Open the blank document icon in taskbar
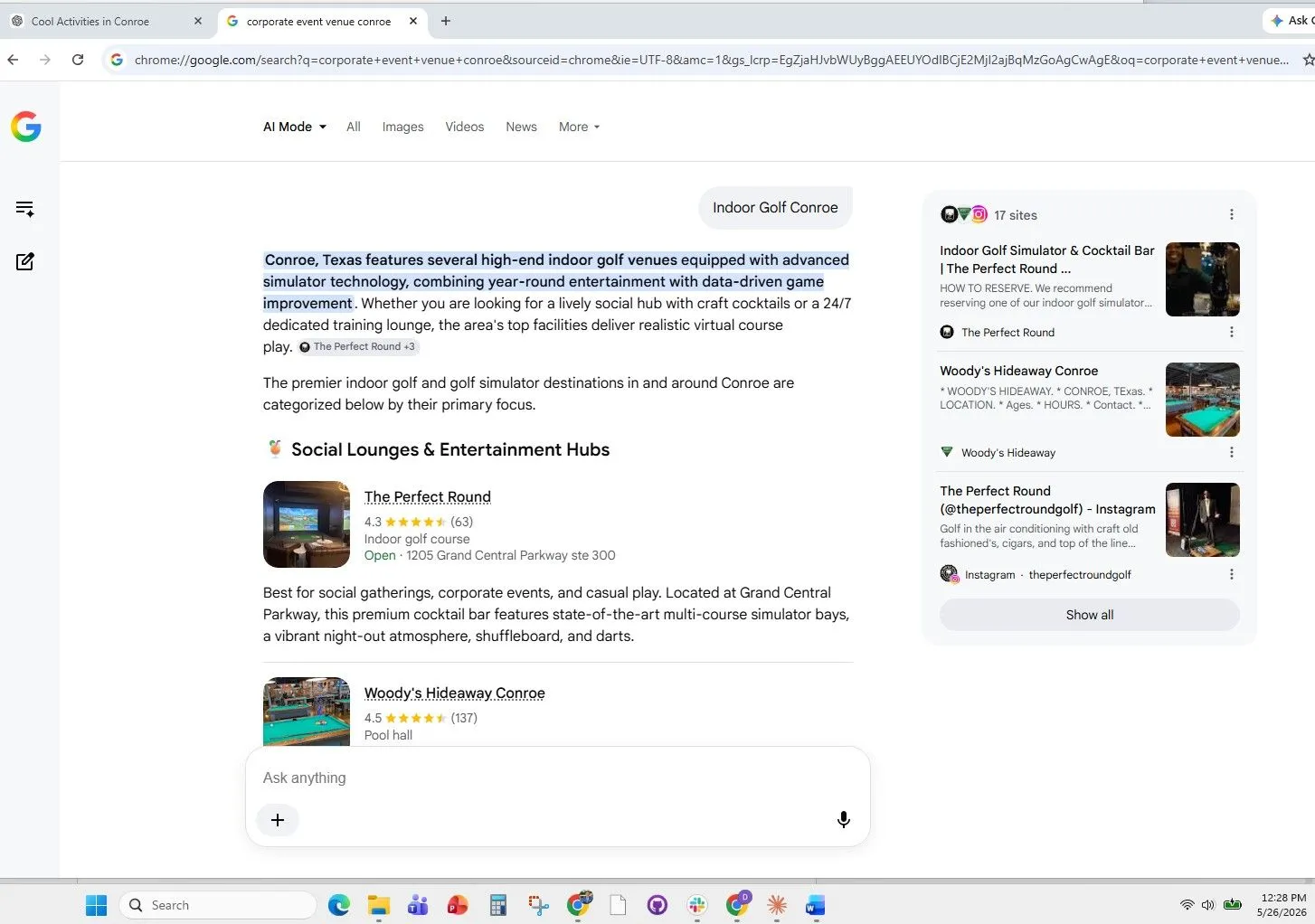The width and height of the screenshot is (1315, 924). (618, 905)
